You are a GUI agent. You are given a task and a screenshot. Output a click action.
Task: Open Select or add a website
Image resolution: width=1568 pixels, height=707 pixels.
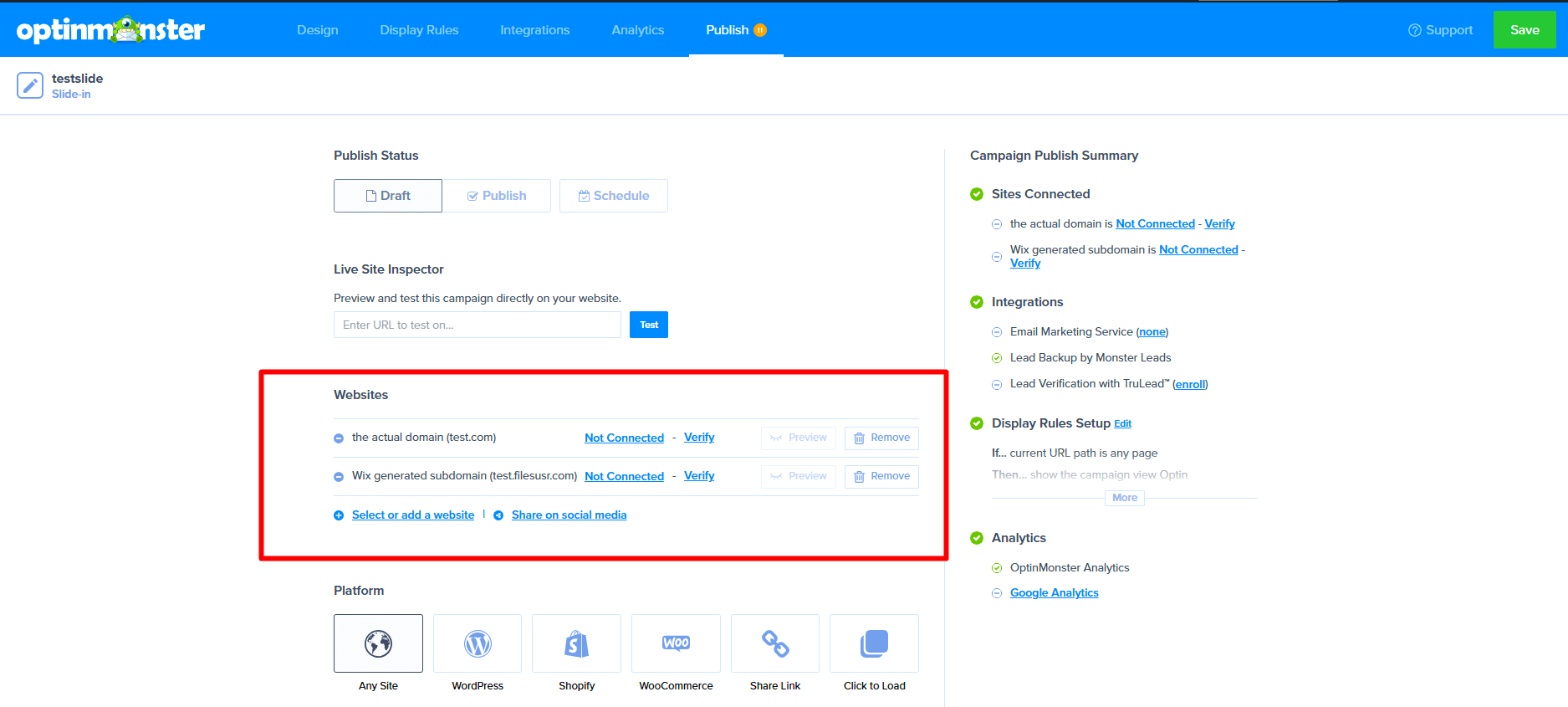pyautogui.click(x=412, y=515)
